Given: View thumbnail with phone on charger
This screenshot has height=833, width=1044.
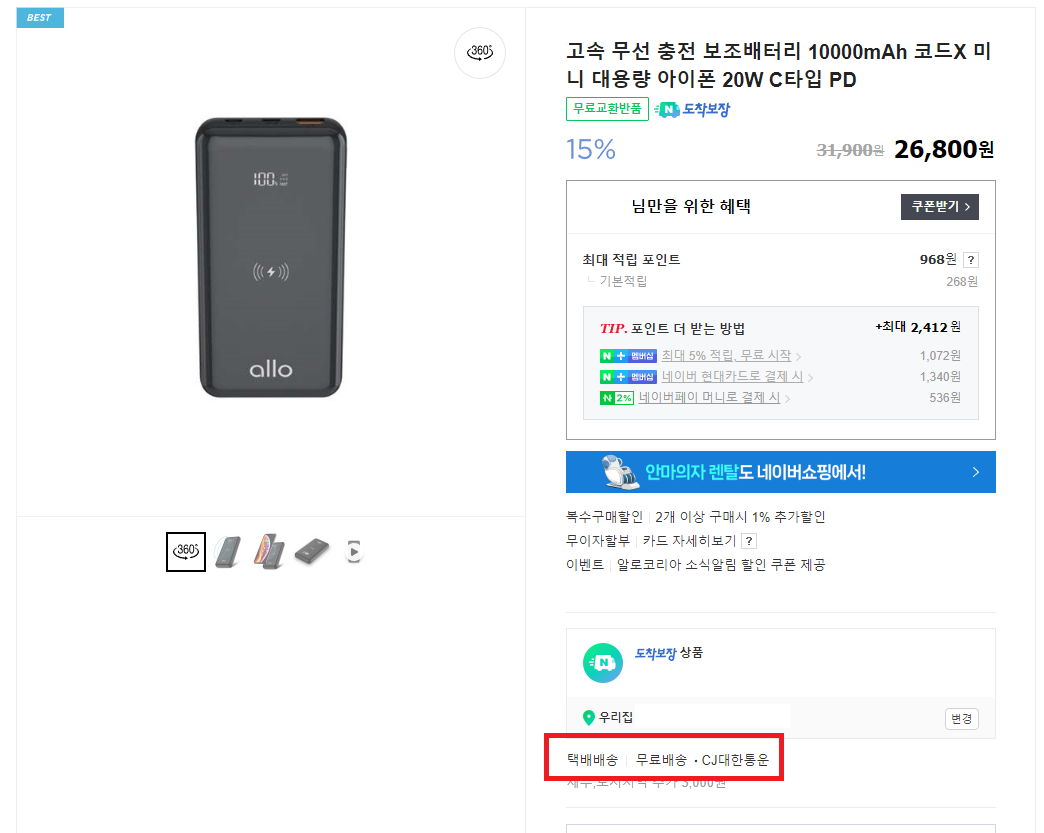Looking at the screenshot, I should (270, 551).
